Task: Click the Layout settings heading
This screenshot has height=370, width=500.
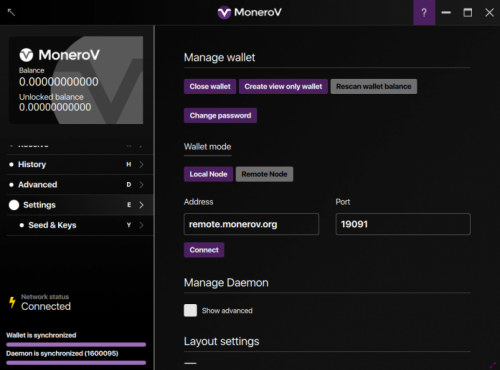Action: [221, 341]
